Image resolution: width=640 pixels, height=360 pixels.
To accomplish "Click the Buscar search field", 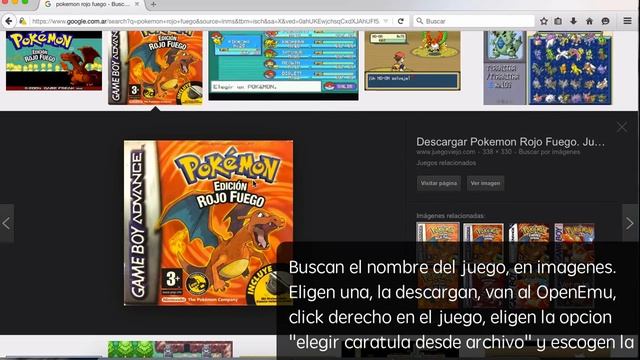I will [473, 21].
